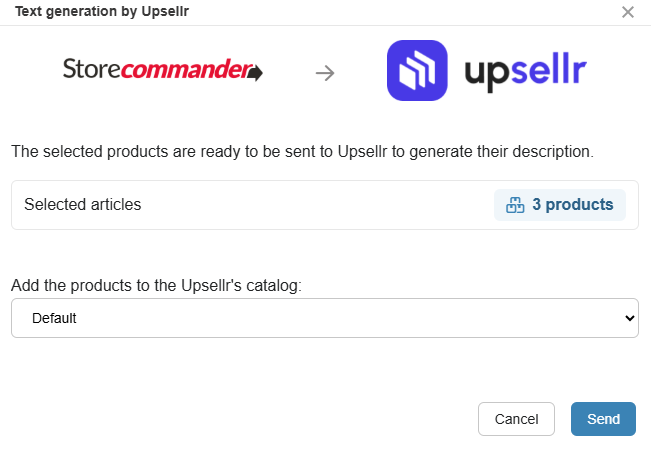Click the 'Selected articles' label

click(83, 205)
